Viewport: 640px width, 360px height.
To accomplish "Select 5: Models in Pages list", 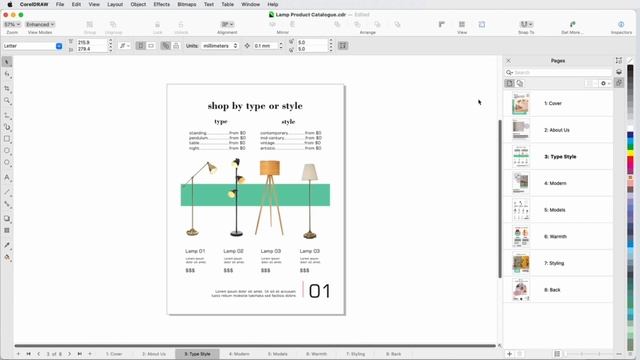I will 558,210.
